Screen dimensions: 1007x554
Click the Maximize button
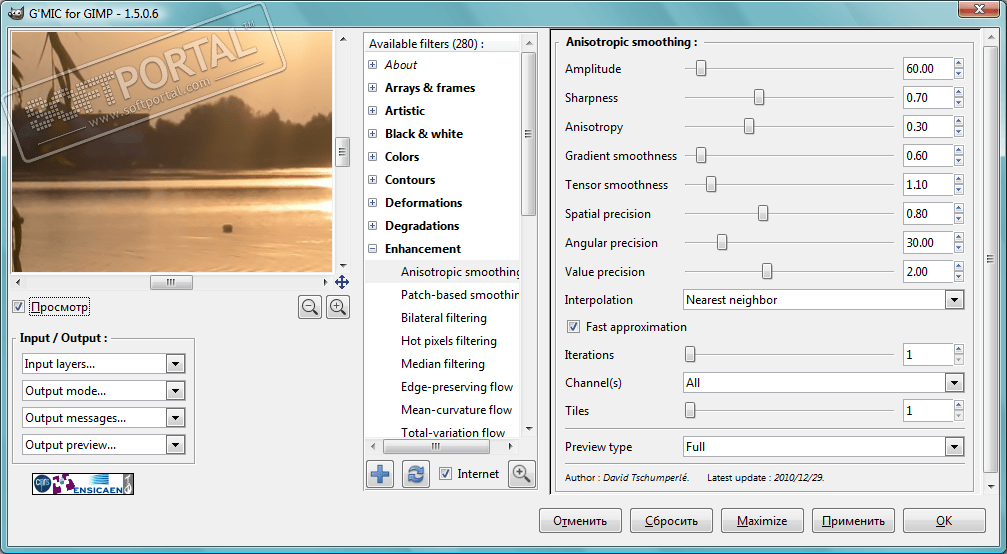(x=762, y=521)
